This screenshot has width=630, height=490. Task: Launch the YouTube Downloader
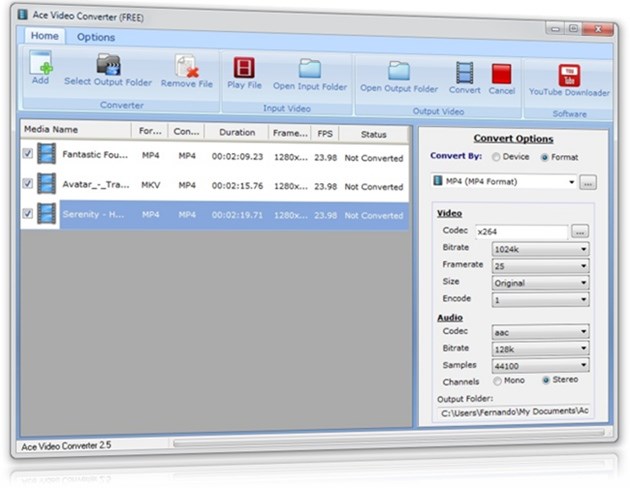coord(570,75)
